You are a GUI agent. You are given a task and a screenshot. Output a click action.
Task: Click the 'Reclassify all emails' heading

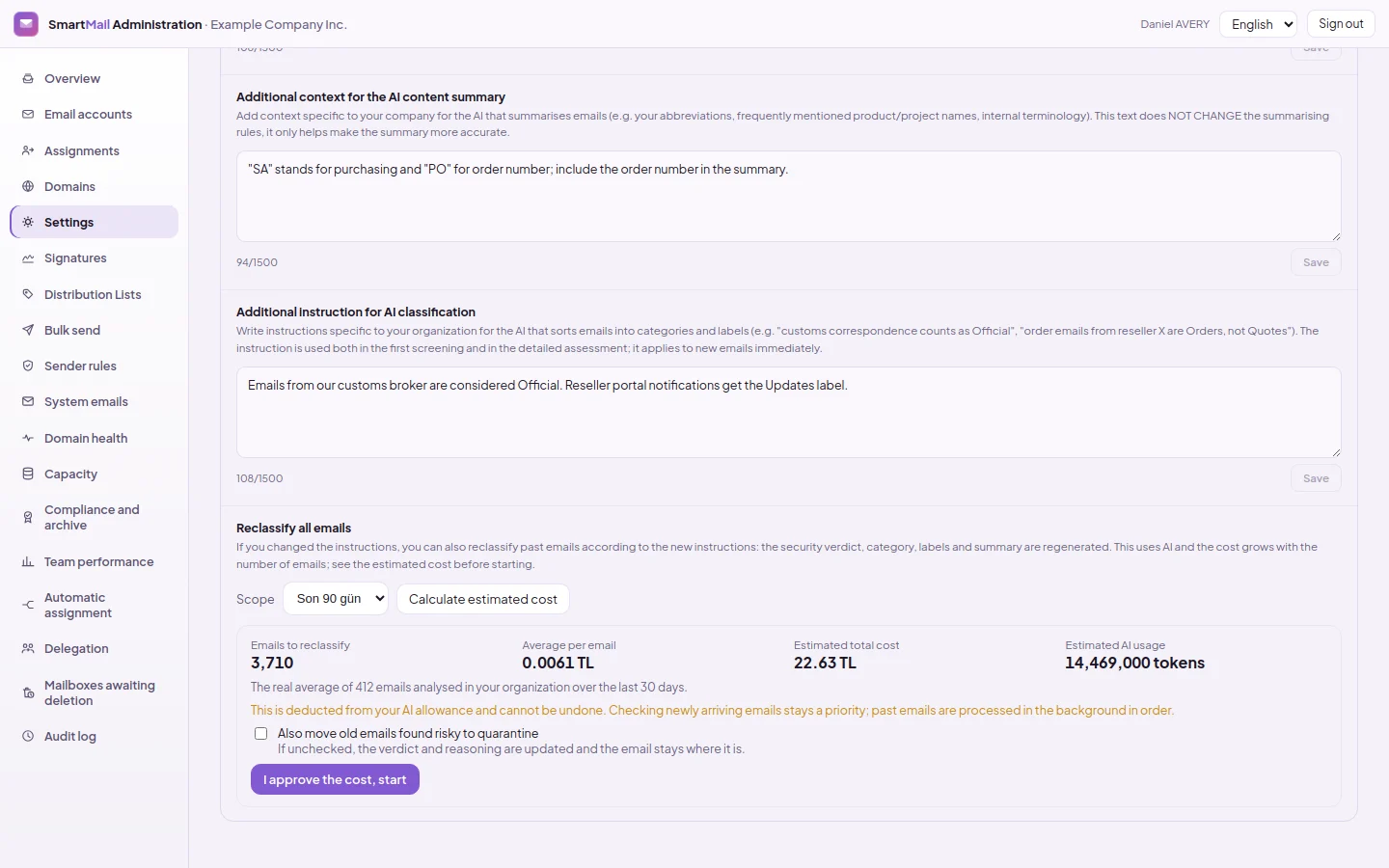coord(293,529)
